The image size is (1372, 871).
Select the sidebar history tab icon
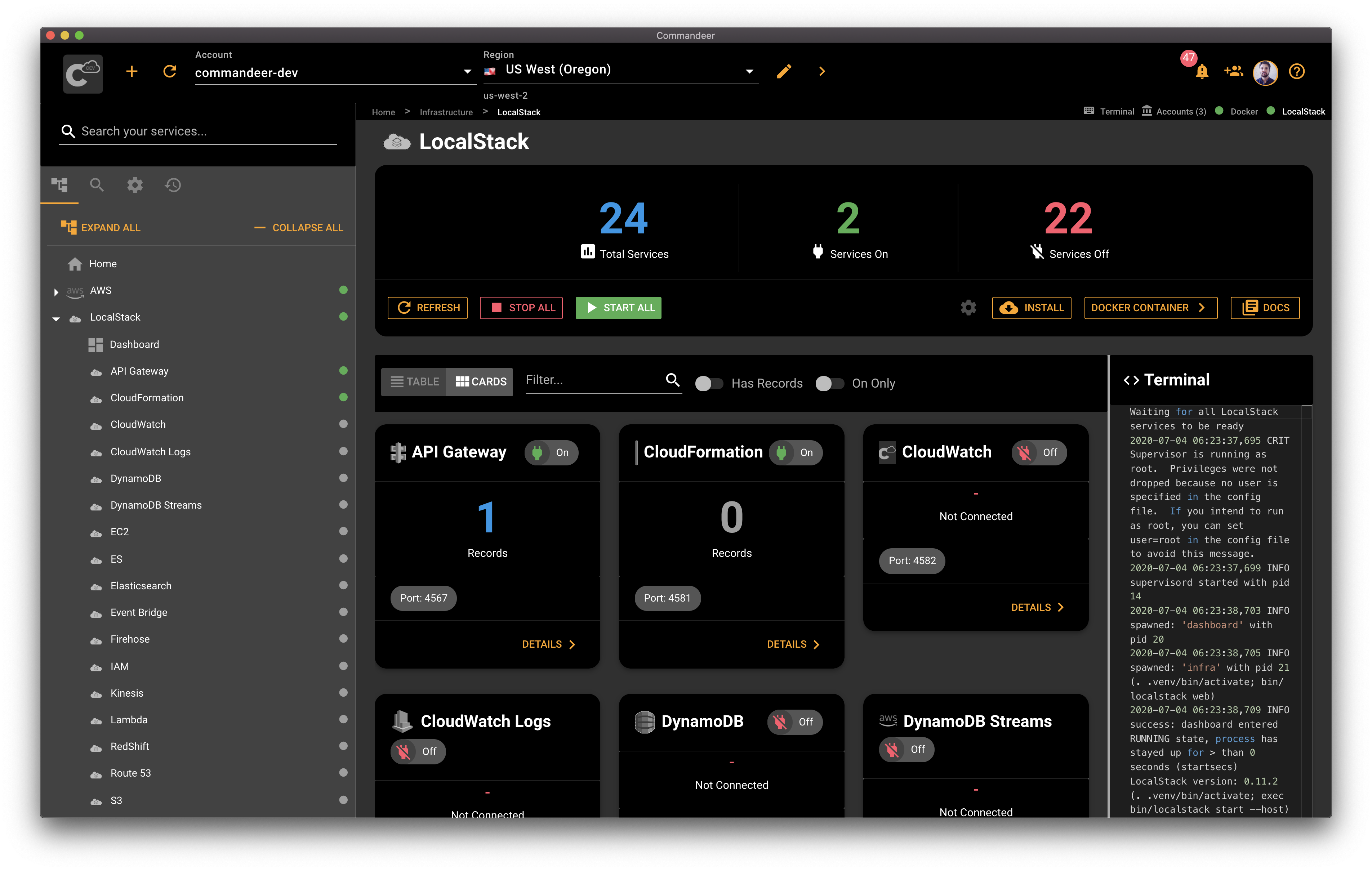coord(173,184)
